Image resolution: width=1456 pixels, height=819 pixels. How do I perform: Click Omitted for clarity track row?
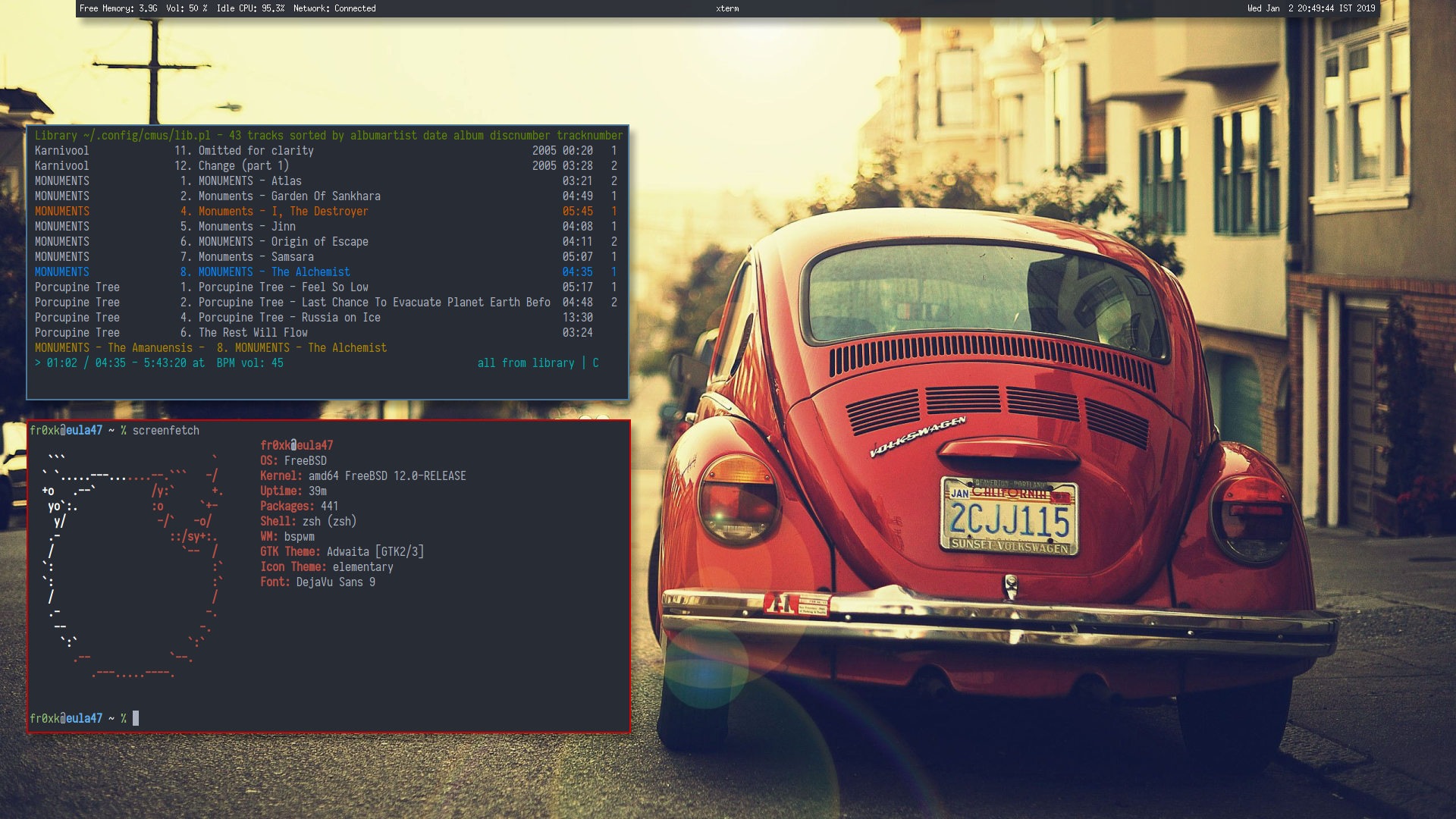[x=255, y=151]
